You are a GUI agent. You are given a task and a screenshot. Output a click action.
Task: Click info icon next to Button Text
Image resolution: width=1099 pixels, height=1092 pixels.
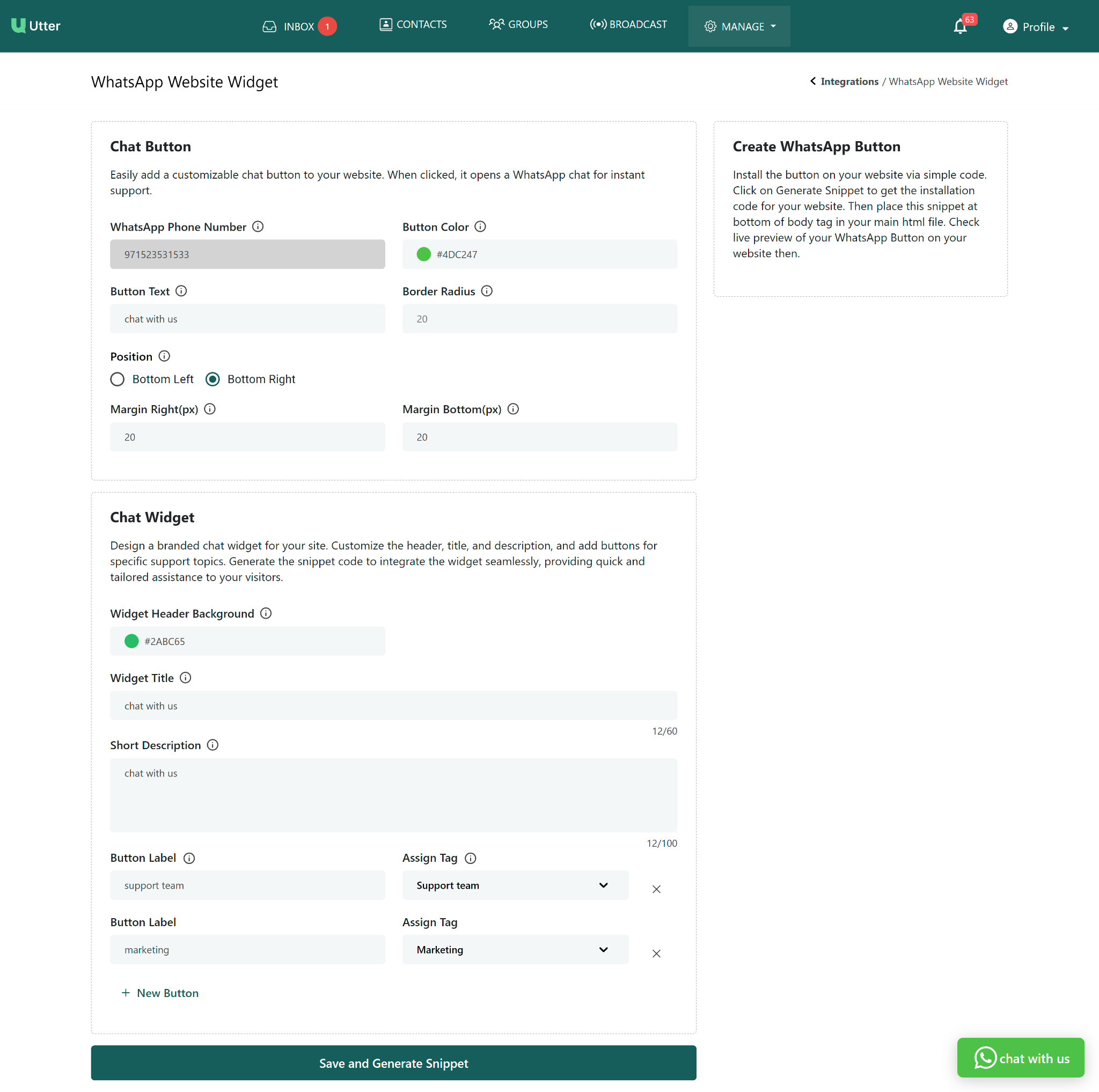[181, 291]
